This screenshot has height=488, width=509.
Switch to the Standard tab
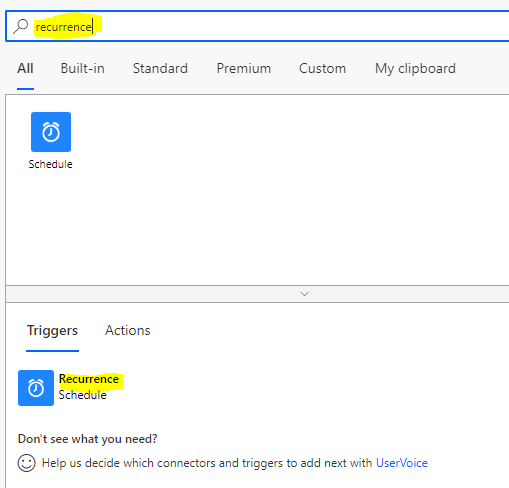tap(160, 68)
